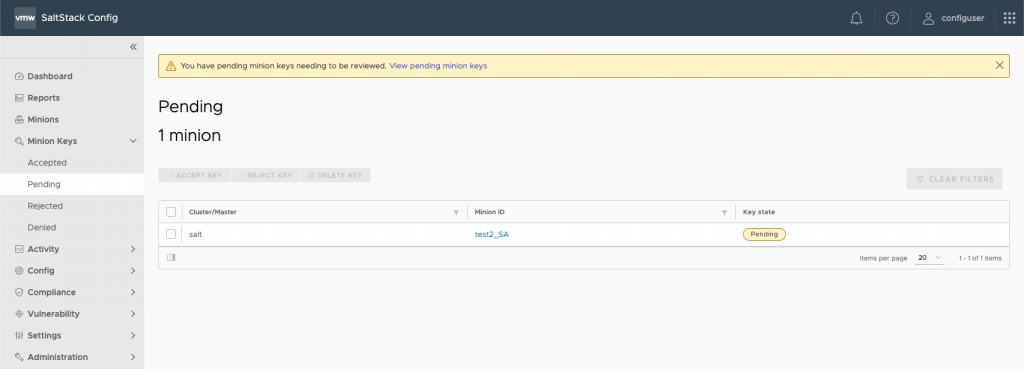Go to the Accepted keys page
This screenshot has width=1024, height=369.
click(x=47, y=163)
